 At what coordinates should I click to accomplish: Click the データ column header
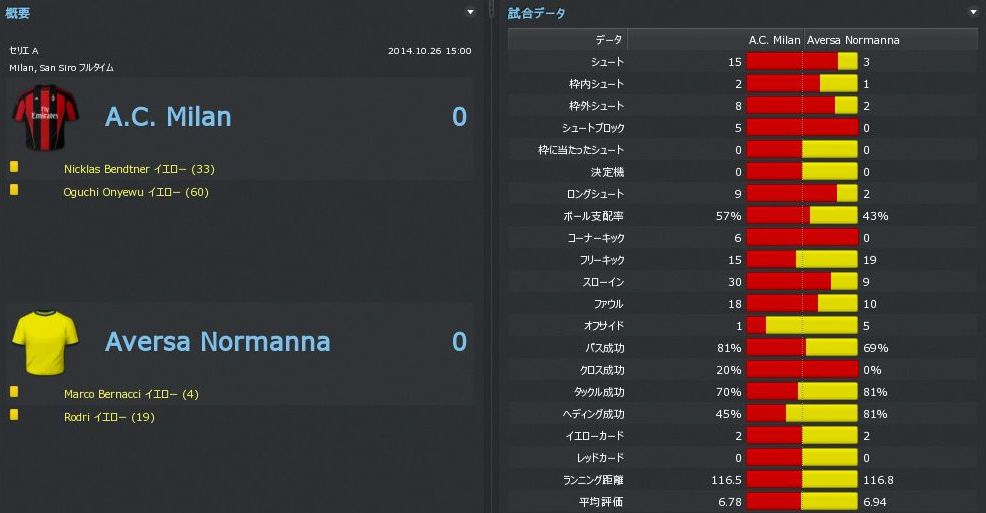point(608,40)
